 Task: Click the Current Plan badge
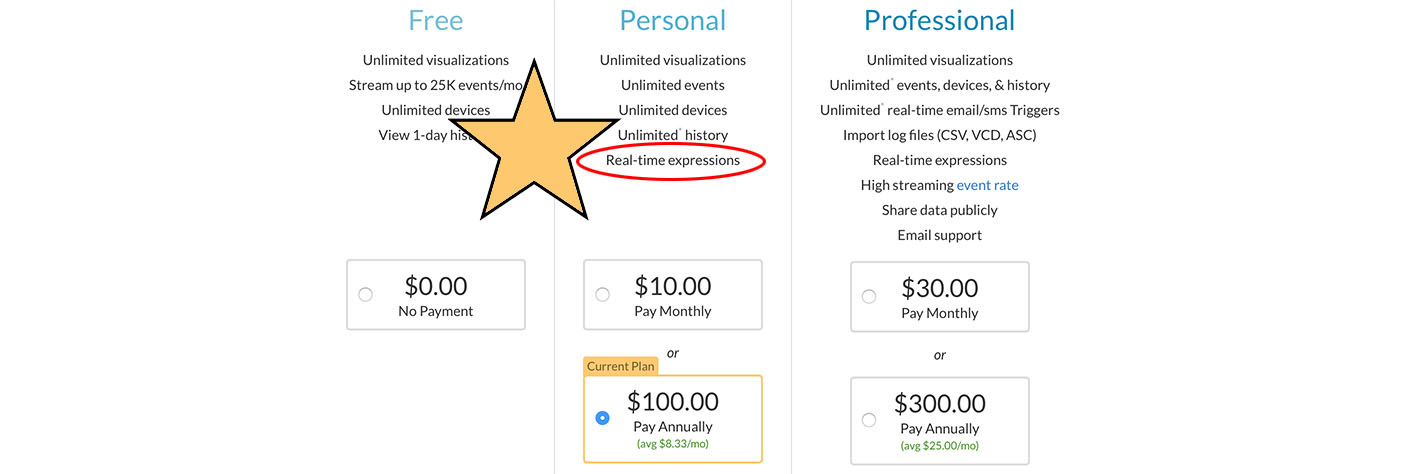(621, 366)
